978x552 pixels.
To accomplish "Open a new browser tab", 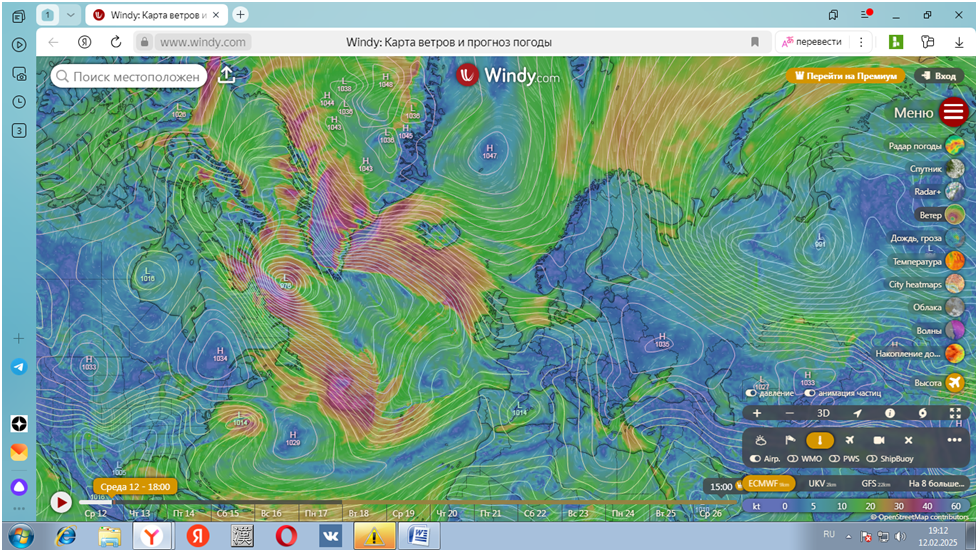I will pyautogui.click(x=240, y=15).
